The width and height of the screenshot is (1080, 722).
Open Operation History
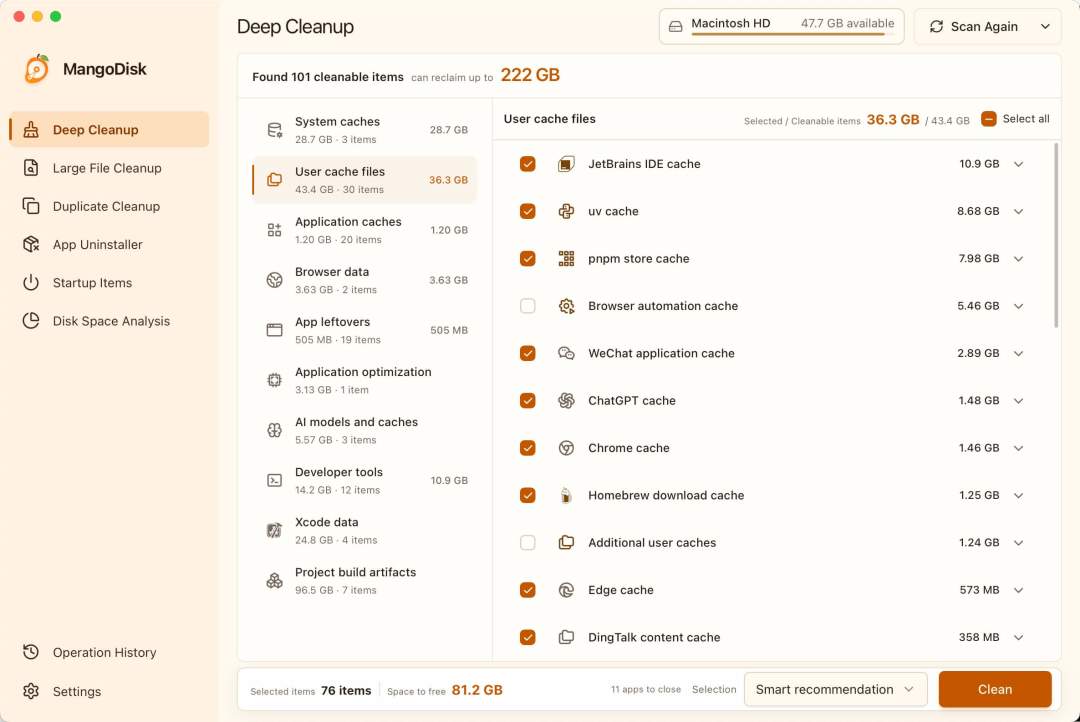(110, 652)
